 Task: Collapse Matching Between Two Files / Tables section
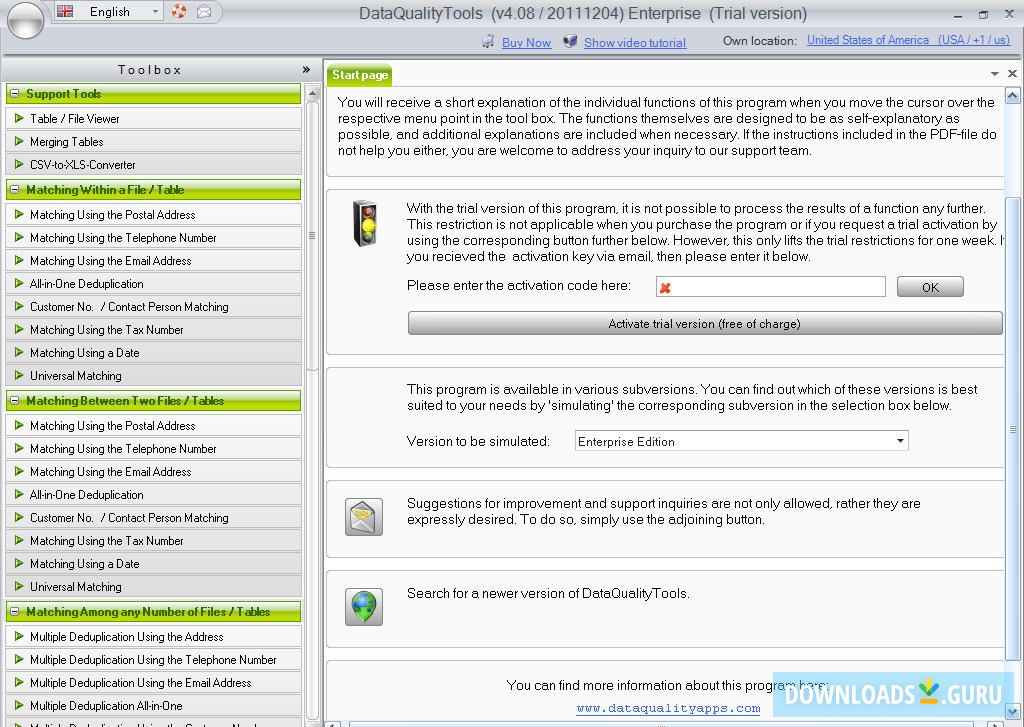(x=15, y=400)
